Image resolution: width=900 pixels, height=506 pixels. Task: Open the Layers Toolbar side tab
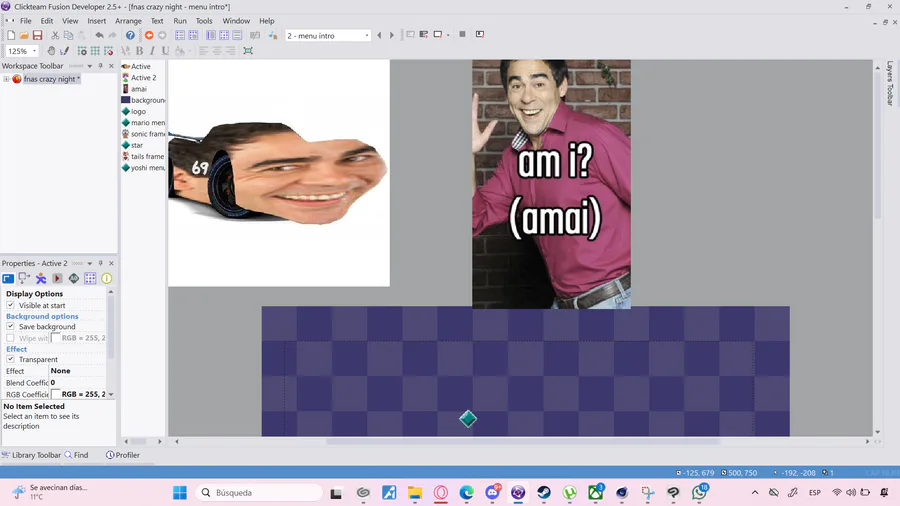pyautogui.click(x=890, y=83)
